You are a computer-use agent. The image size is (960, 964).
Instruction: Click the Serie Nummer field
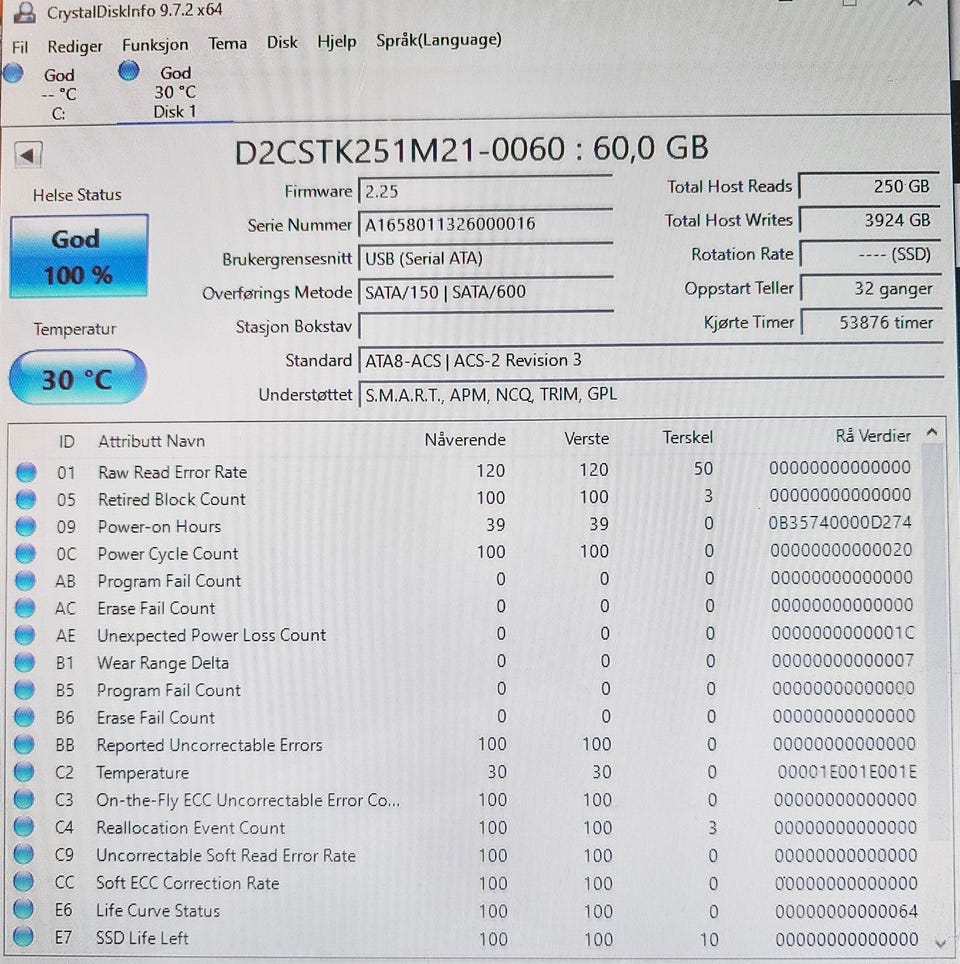point(485,224)
